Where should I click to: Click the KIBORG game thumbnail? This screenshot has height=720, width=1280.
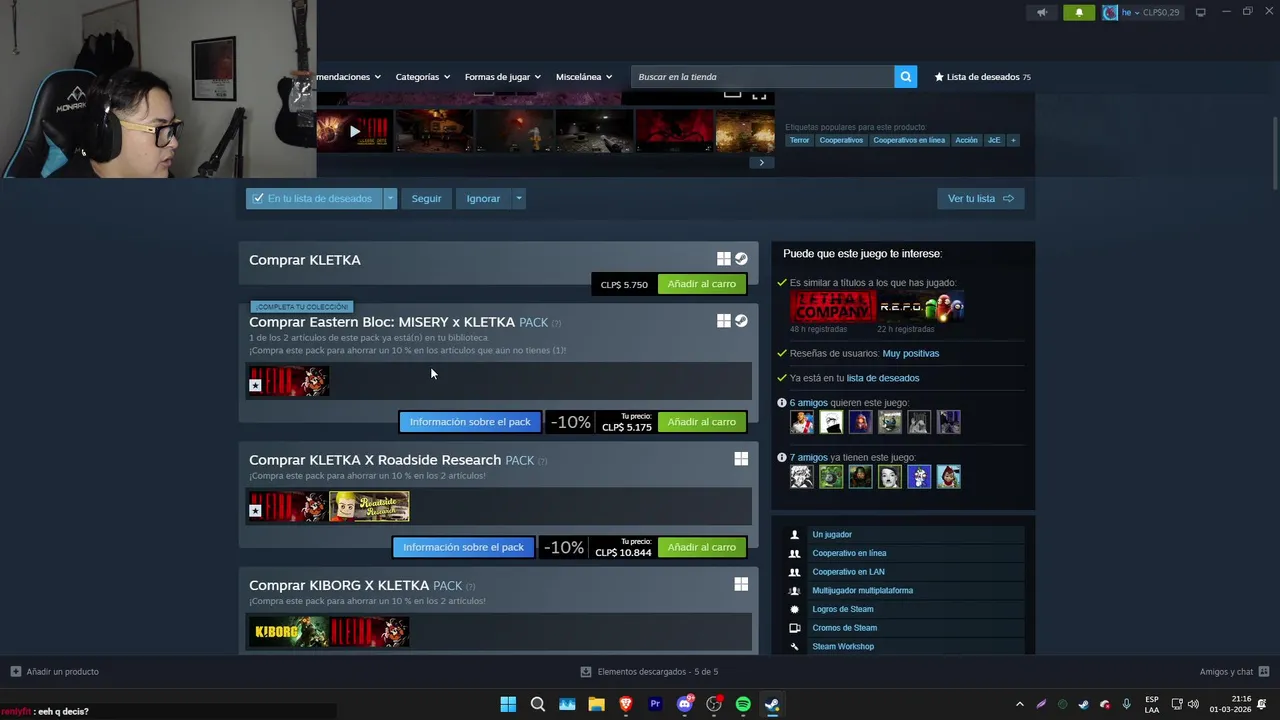point(288,632)
